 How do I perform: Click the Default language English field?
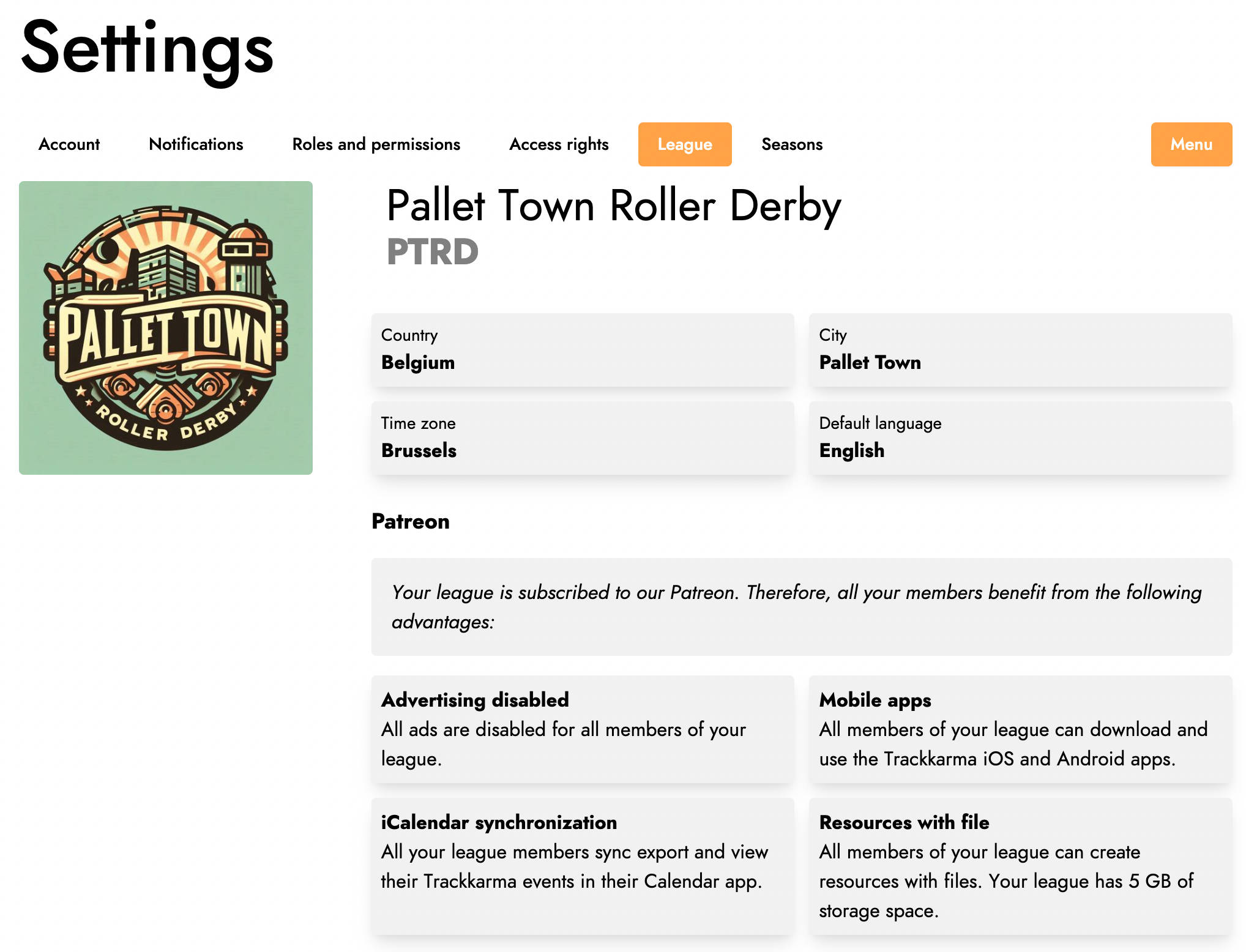click(1021, 438)
